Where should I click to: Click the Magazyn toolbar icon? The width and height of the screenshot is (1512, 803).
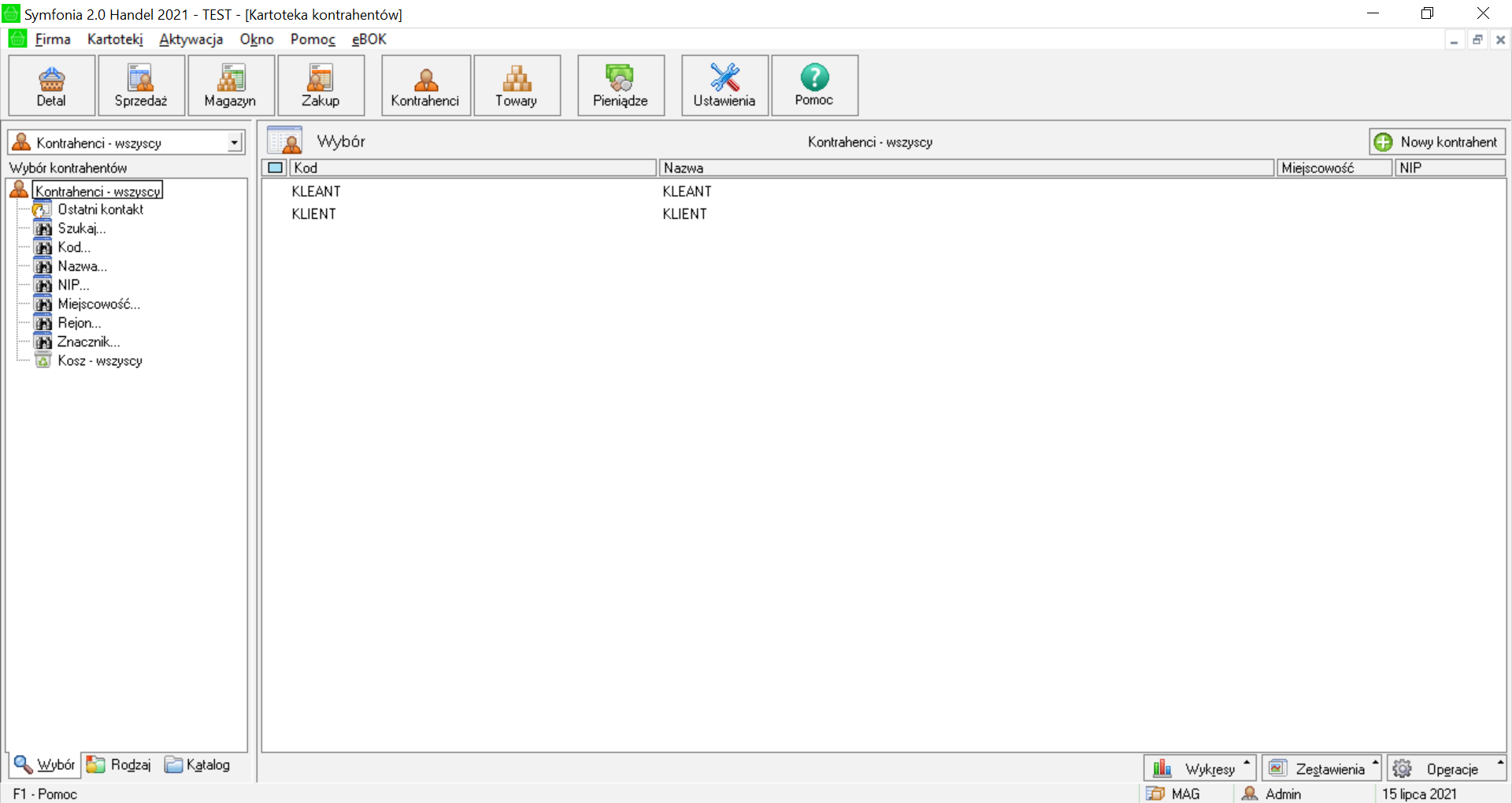231,85
